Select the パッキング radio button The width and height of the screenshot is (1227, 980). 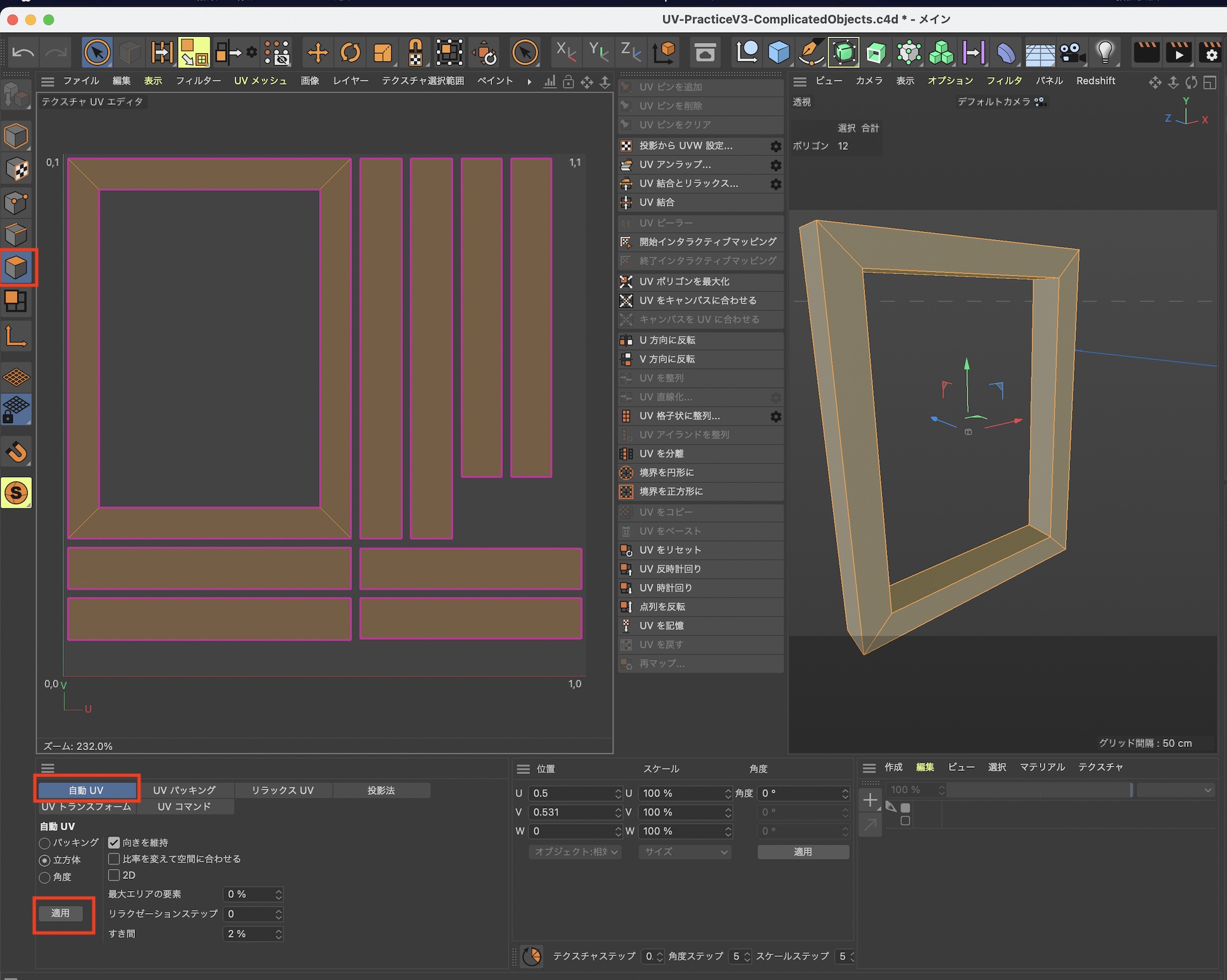tap(45, 843)
